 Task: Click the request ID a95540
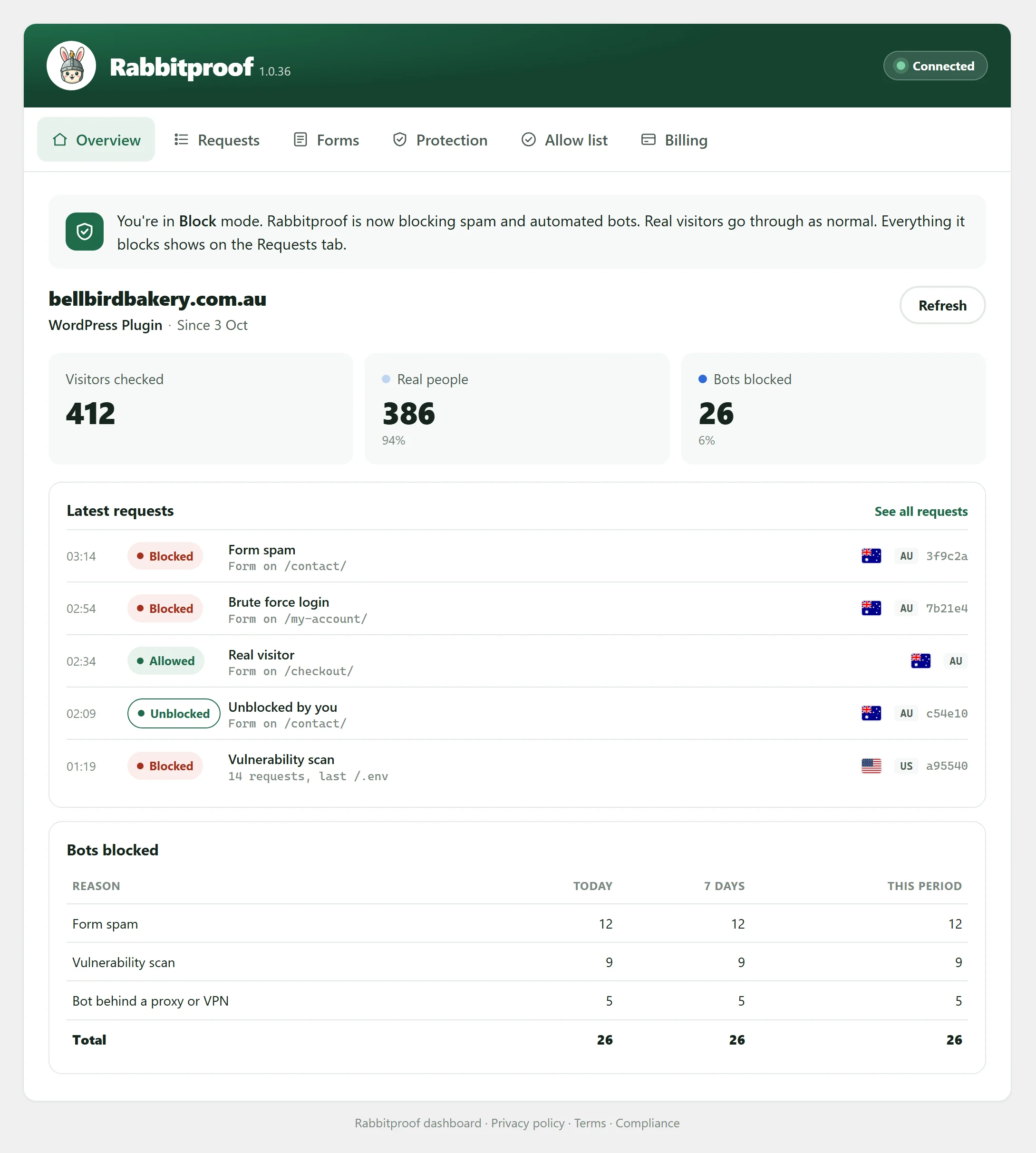pyautogui.click(x=947, y=766)
